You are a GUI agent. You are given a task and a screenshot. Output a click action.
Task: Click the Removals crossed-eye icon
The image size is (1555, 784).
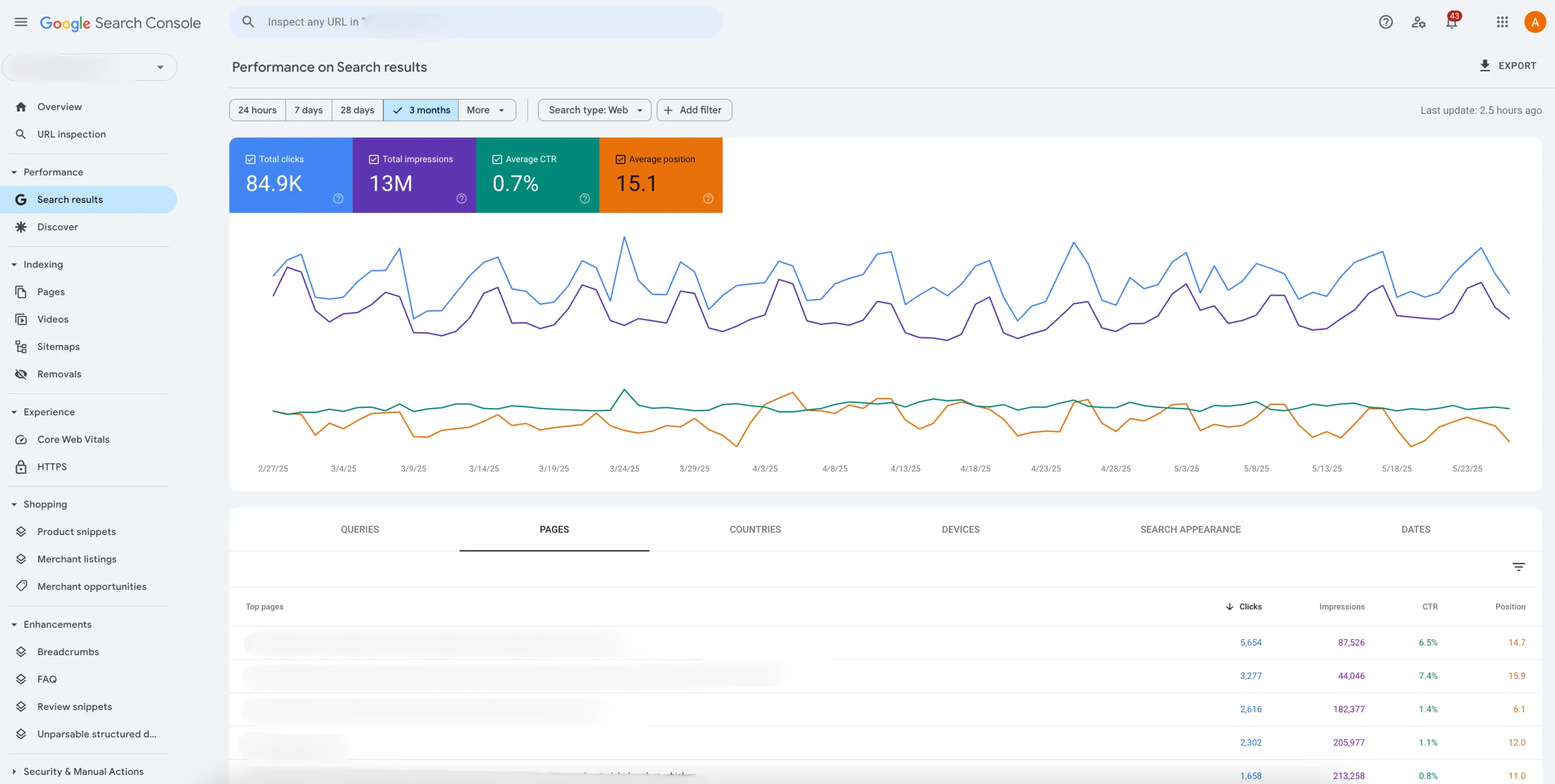(x=21, y=374)
